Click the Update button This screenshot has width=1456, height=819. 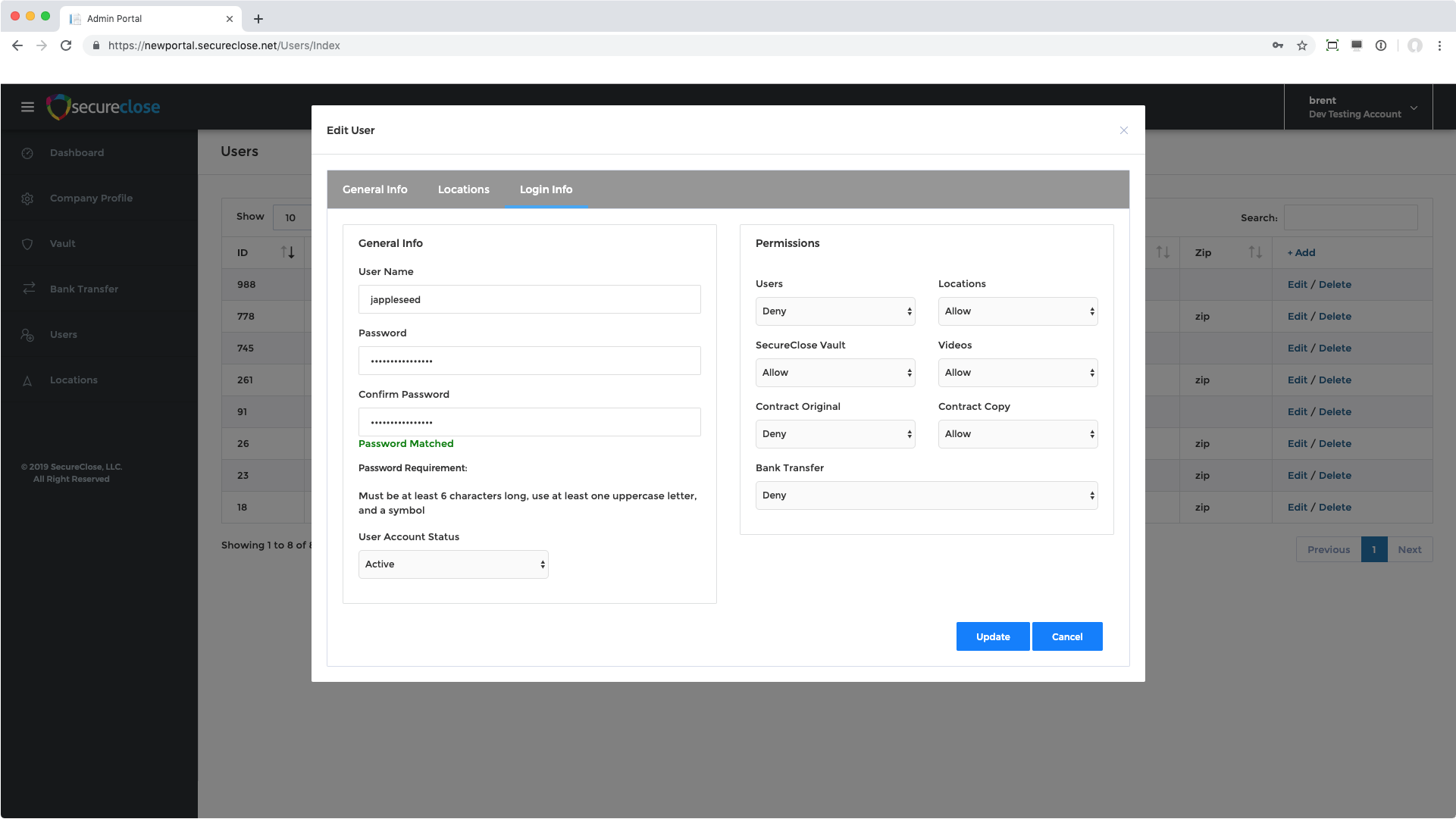pos(992,636)
